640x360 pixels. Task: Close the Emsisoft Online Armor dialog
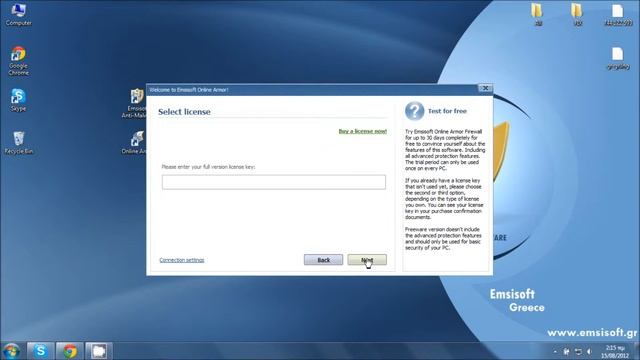(485, 88)
